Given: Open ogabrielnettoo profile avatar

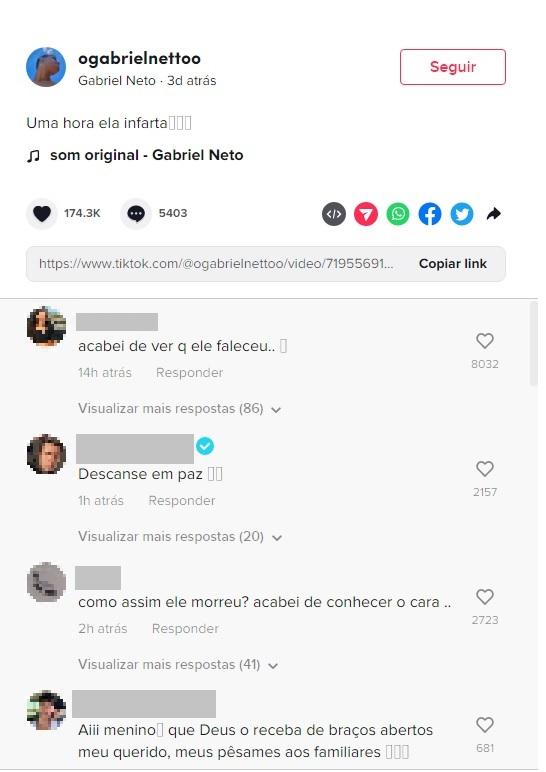Looking at the screenshot, I should 46,67.
